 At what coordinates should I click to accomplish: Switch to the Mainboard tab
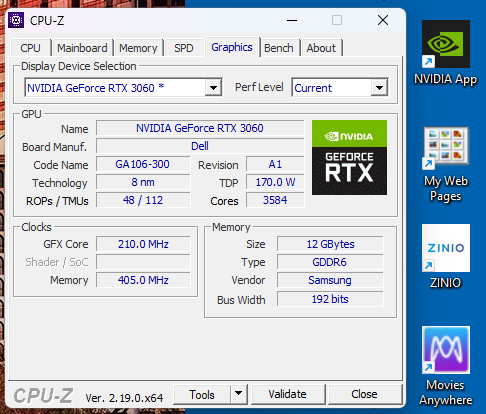point(82,48)
